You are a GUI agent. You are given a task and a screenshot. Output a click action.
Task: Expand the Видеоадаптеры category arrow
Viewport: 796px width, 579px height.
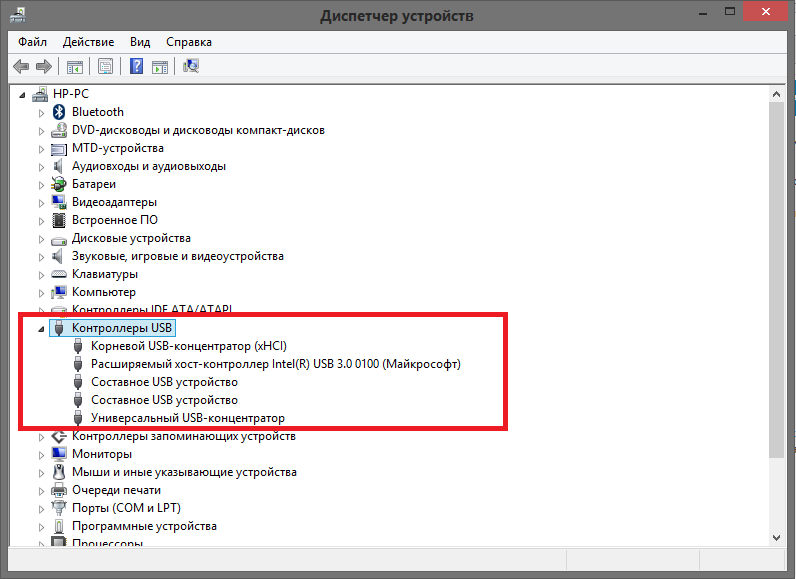tap(42, 203)
